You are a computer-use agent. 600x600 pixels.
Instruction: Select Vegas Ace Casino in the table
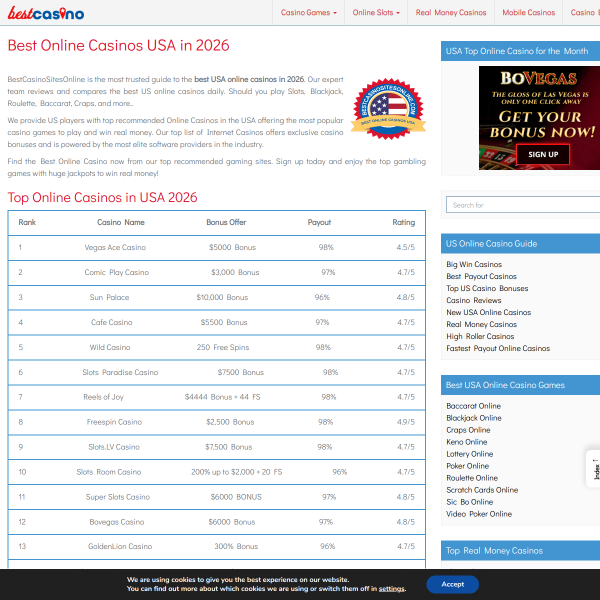(115, 248)
